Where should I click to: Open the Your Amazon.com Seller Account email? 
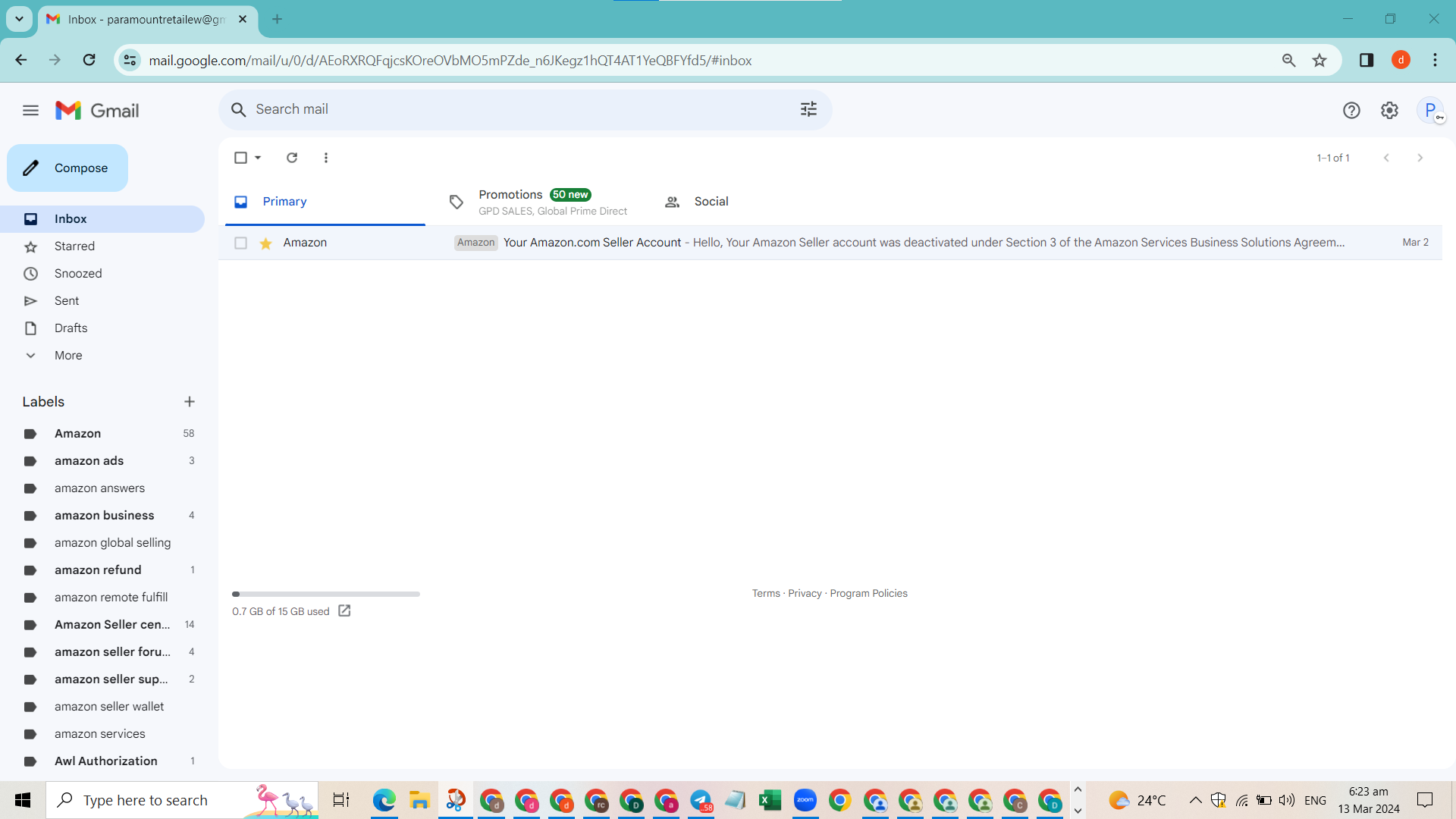point(830,243)
